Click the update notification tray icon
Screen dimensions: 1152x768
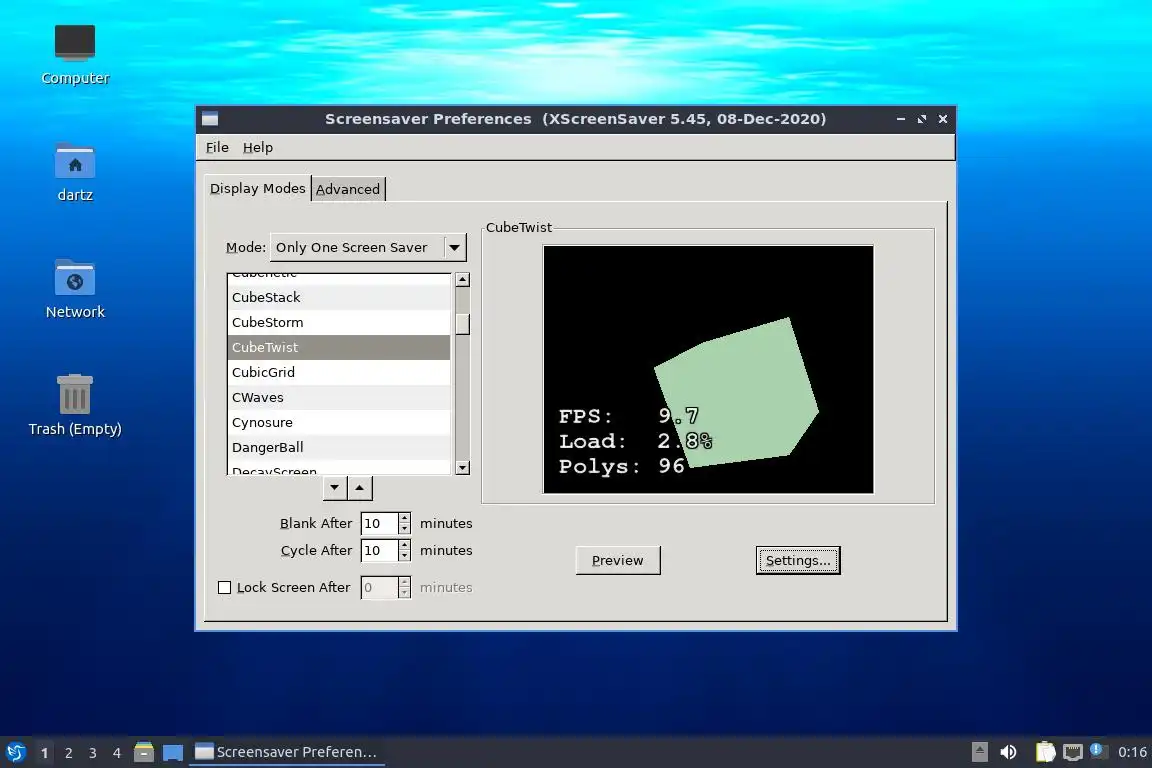point(1098,750)
